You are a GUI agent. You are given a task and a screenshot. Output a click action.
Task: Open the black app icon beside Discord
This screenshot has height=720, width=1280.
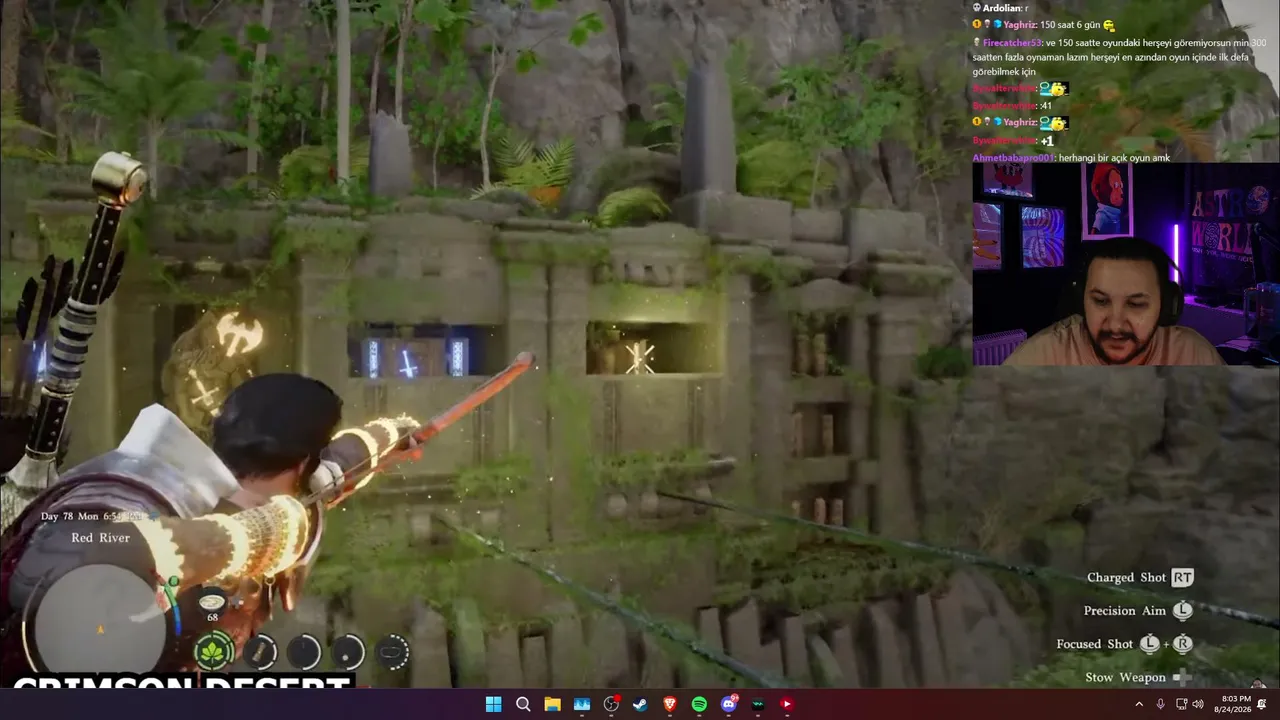(x=758, y=704)
